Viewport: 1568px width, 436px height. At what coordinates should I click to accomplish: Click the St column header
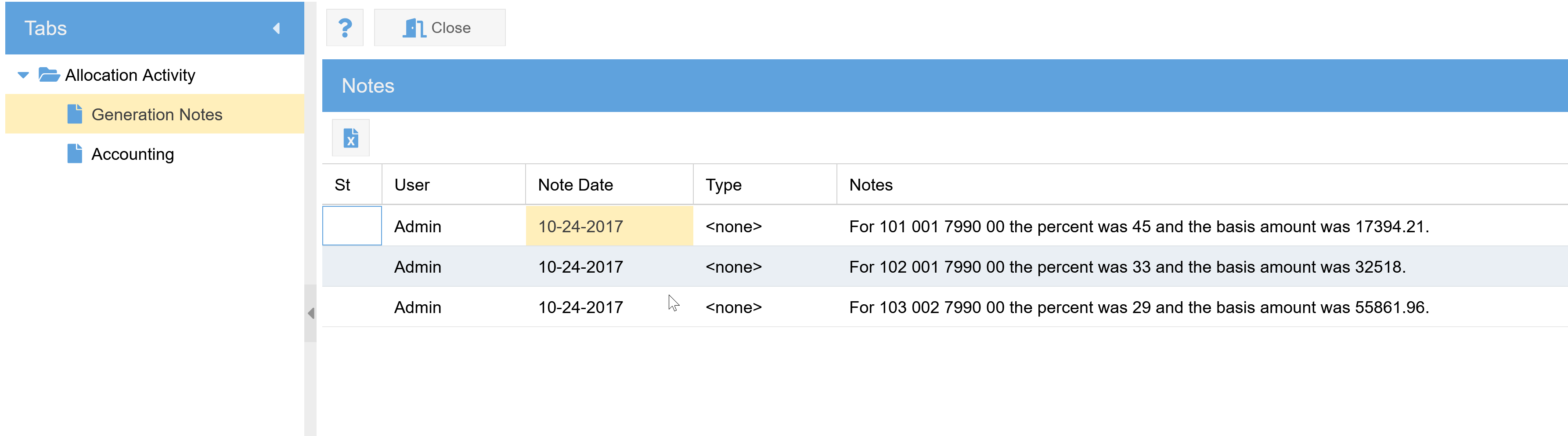342,185
